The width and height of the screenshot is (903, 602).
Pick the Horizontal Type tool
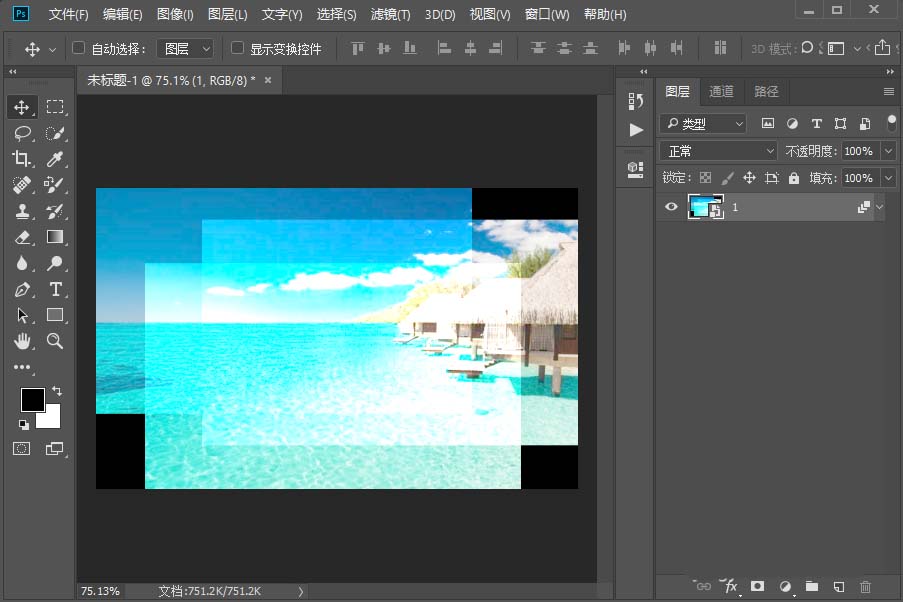(x=56, y=289)
